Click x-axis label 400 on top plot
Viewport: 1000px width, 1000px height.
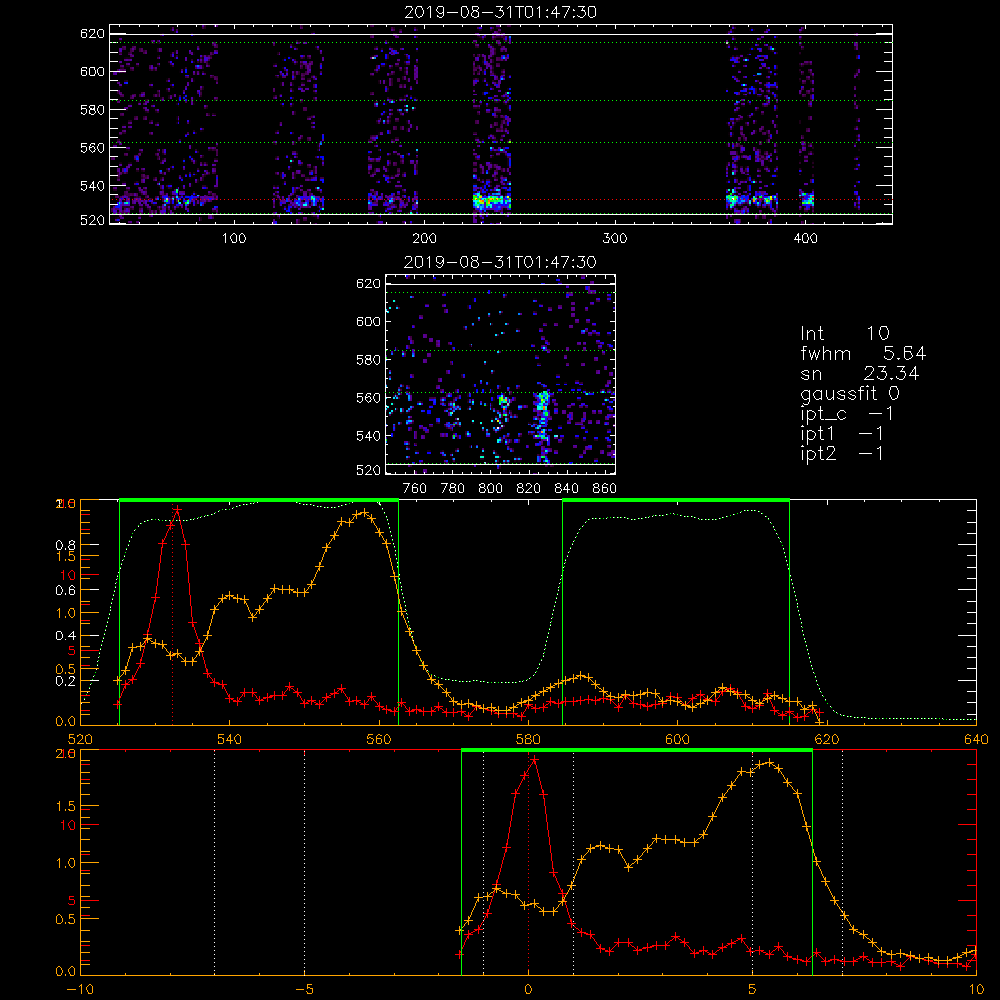[x=805, y=239]
